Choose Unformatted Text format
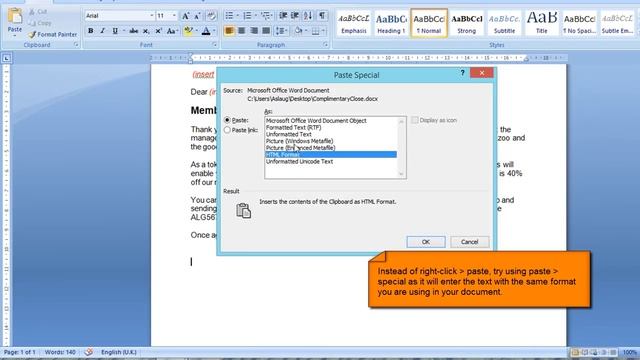The width and height of the screenshot is (640, 360). (289, 134)
